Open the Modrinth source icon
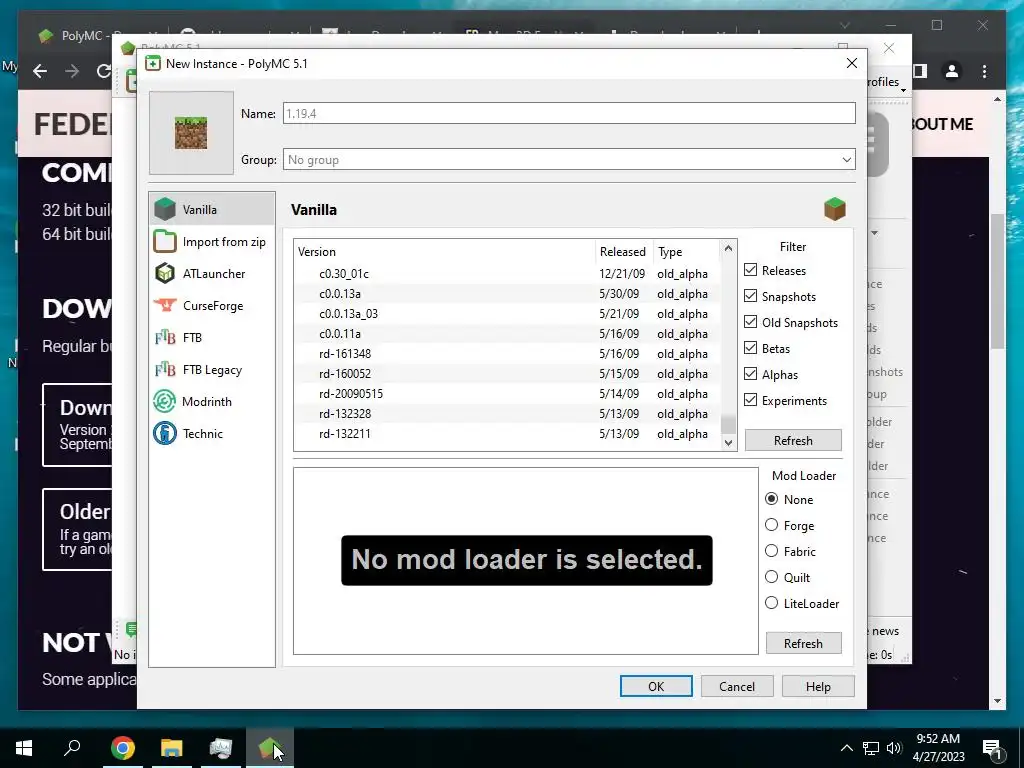Screen dimensions: 1024x768 point(165,402)
